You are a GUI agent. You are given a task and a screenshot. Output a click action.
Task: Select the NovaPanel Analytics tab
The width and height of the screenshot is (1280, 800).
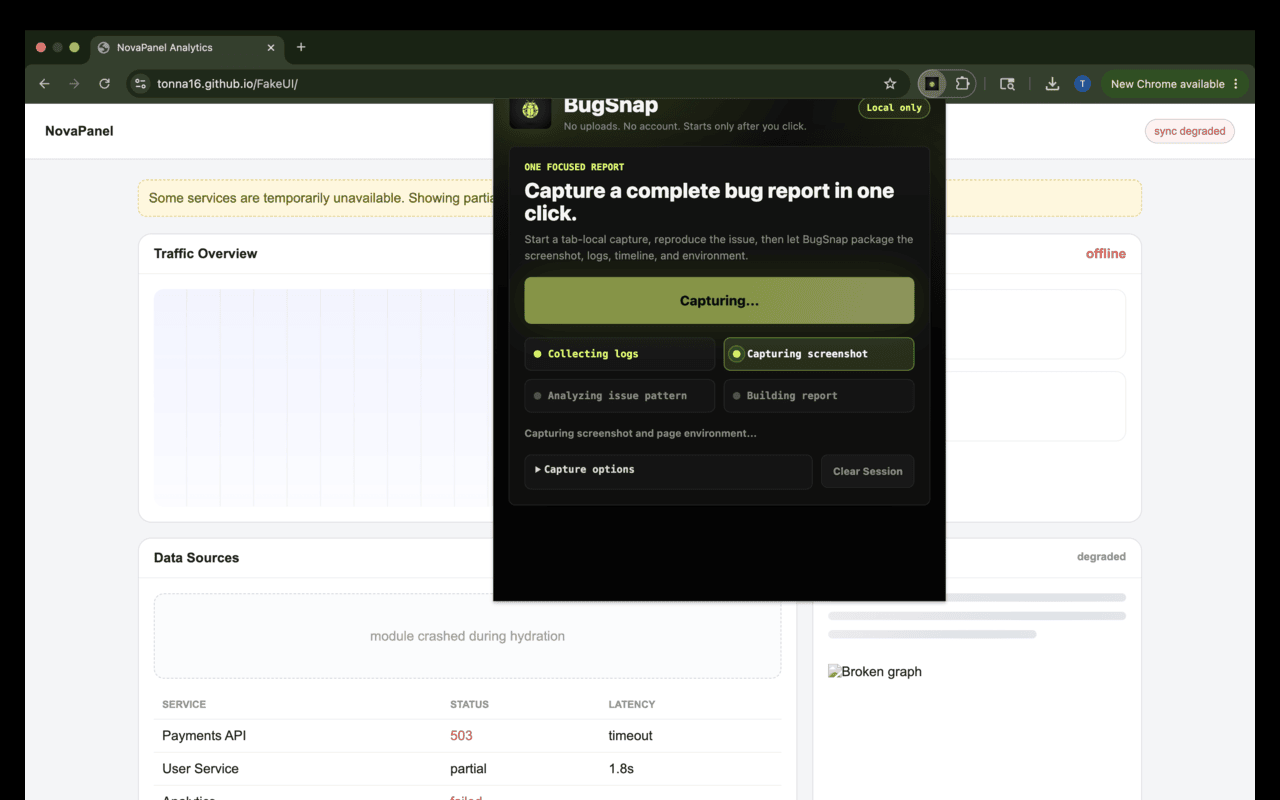tap(187, 47)
